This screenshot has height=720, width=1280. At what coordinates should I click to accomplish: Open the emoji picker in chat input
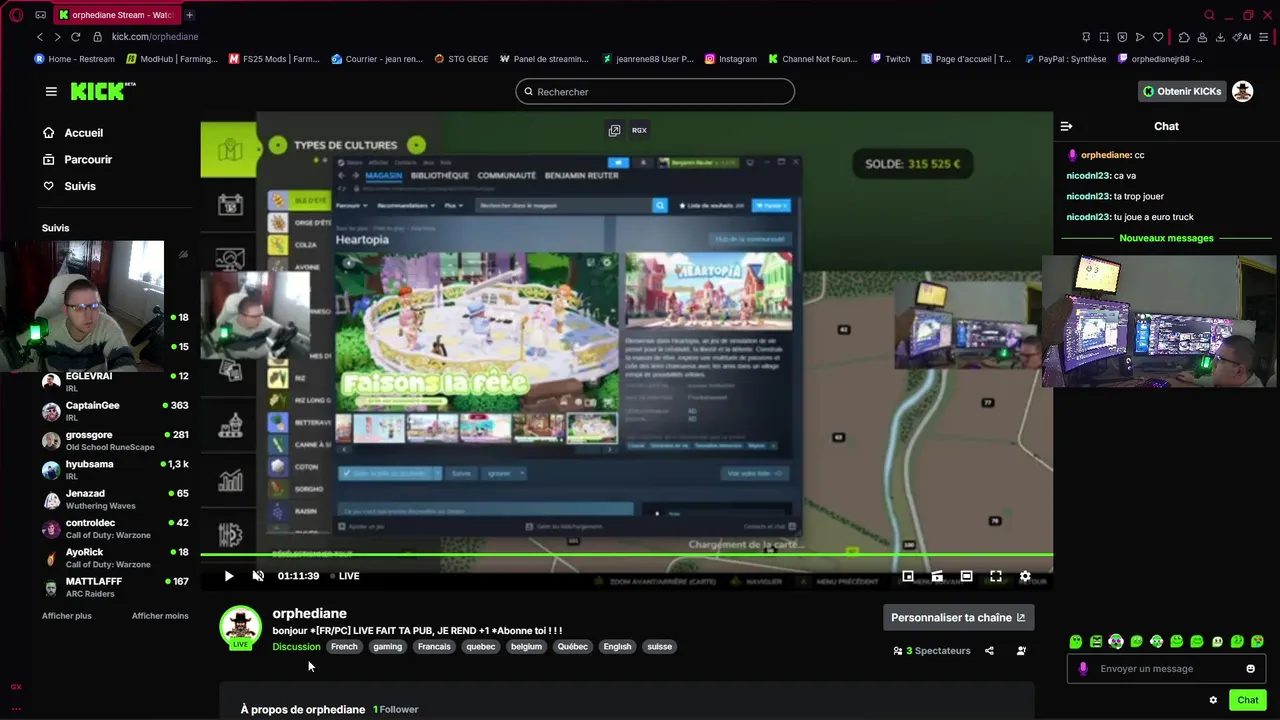(x=1250, y=669)
